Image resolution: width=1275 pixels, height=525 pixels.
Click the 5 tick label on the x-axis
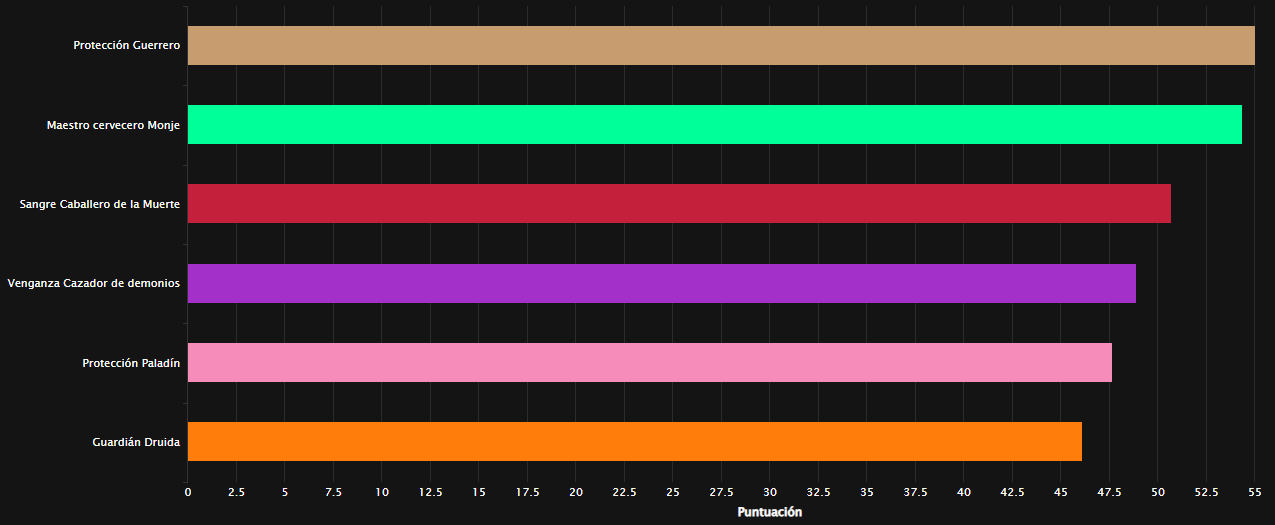284,492
